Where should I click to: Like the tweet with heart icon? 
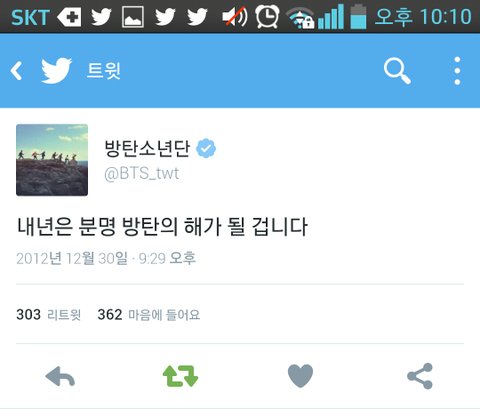300,376
